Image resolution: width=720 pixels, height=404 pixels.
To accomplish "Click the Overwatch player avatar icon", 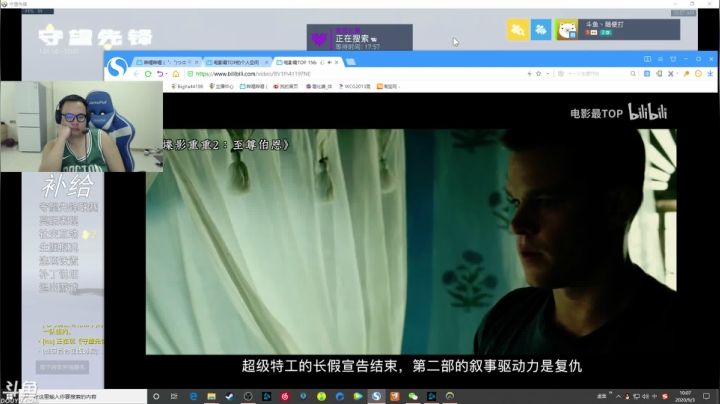I will pos(567,30).
